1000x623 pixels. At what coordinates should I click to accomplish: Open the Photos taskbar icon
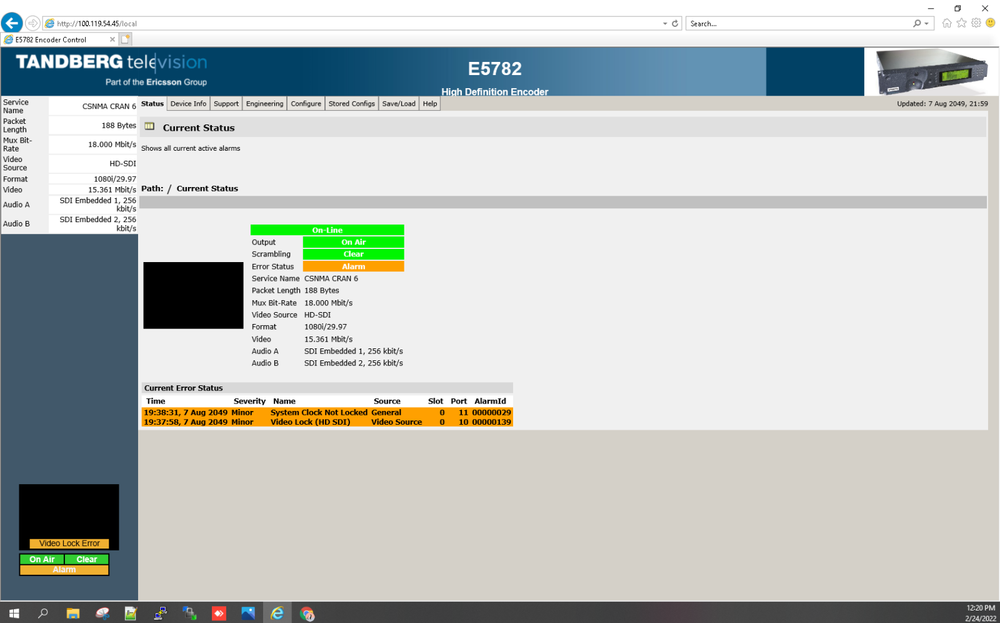(x=248, y=613)
